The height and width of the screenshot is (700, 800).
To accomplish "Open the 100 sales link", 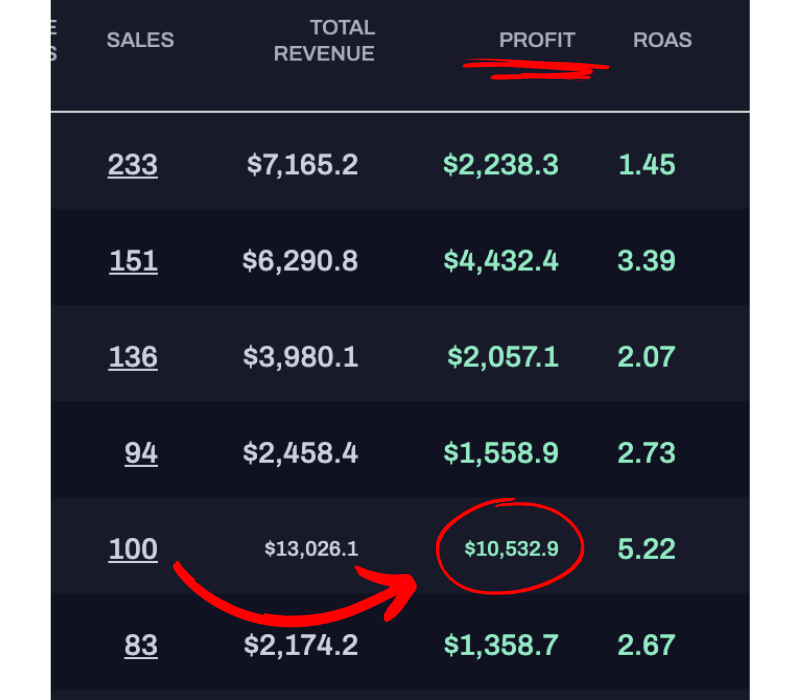I will [x=133, y=549].
